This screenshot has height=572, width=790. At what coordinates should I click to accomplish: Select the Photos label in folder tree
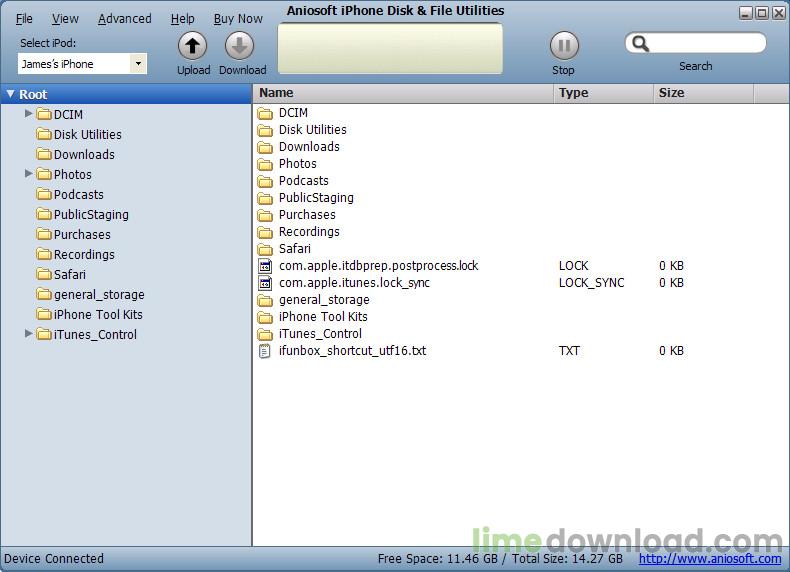(73, 174)
